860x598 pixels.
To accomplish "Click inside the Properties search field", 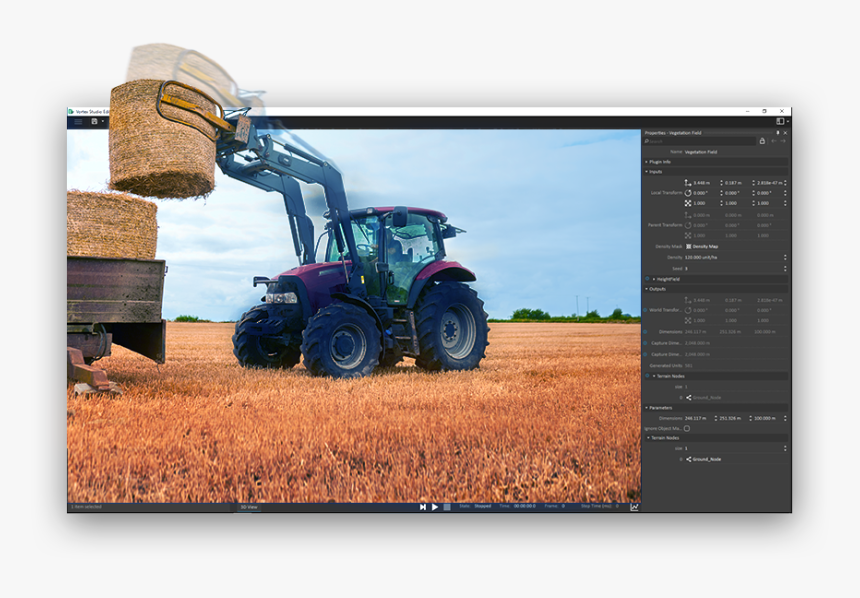I will tap(700, 141).
